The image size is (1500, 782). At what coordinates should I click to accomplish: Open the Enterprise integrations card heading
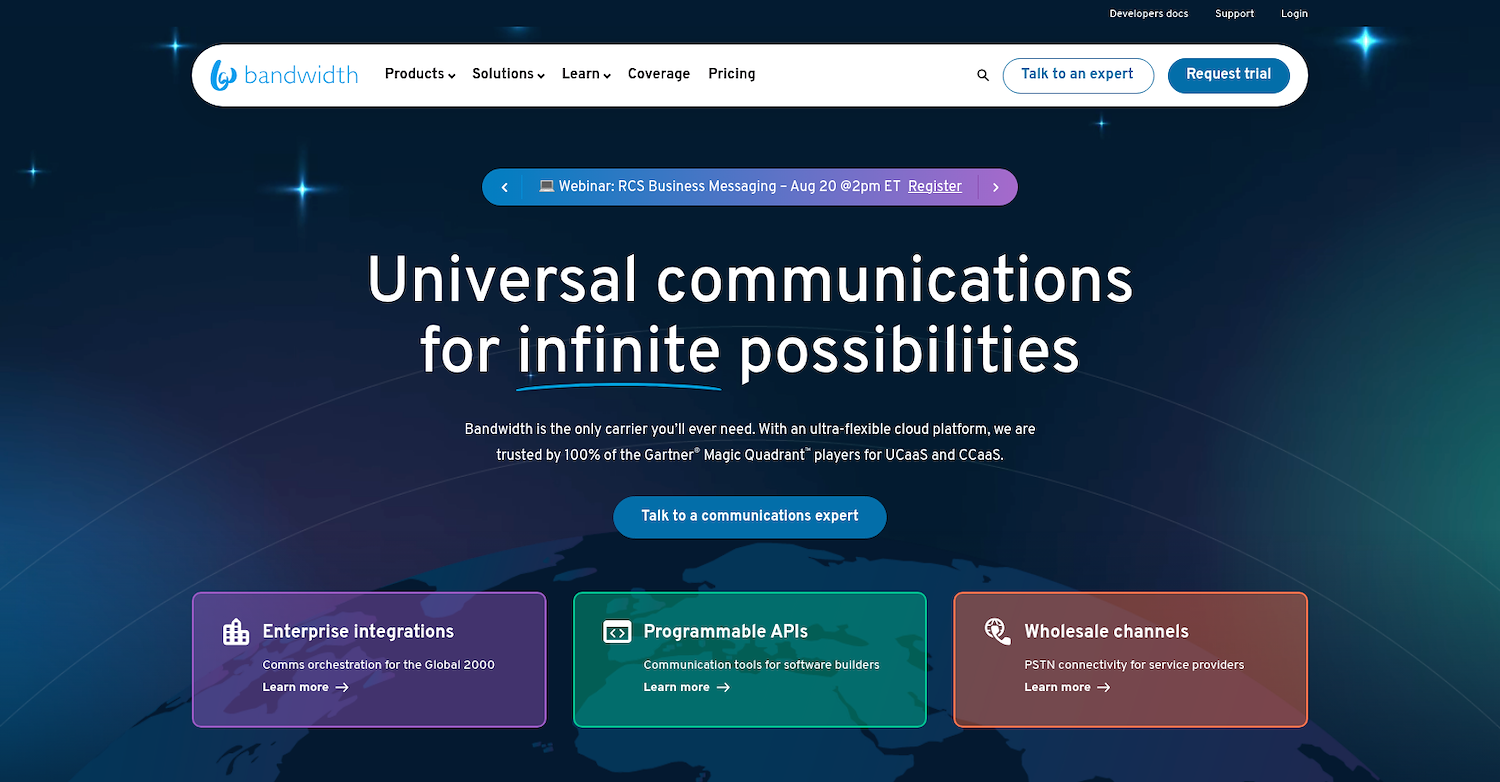[x=358, y=632]
